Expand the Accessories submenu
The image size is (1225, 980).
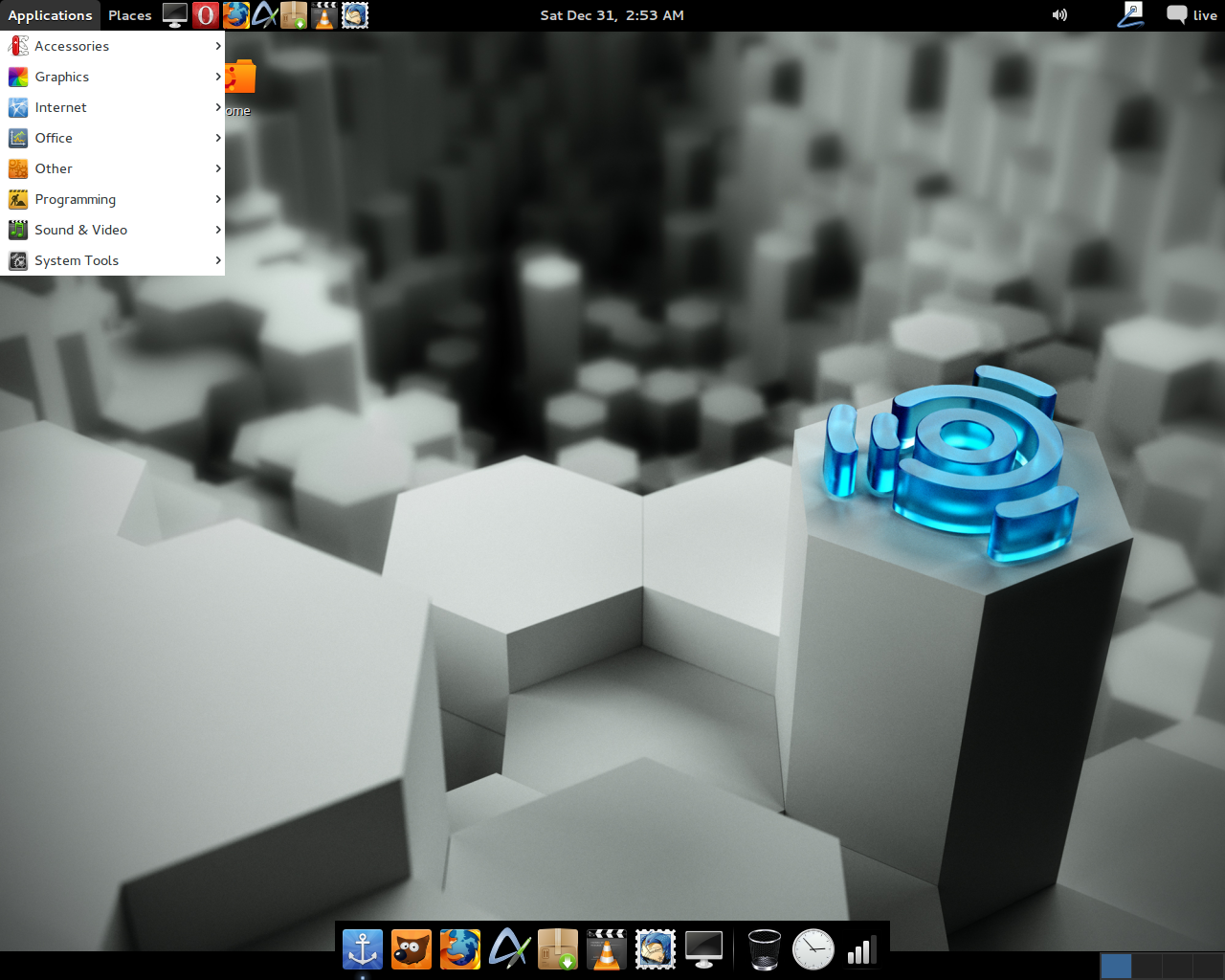click(113, 46)
